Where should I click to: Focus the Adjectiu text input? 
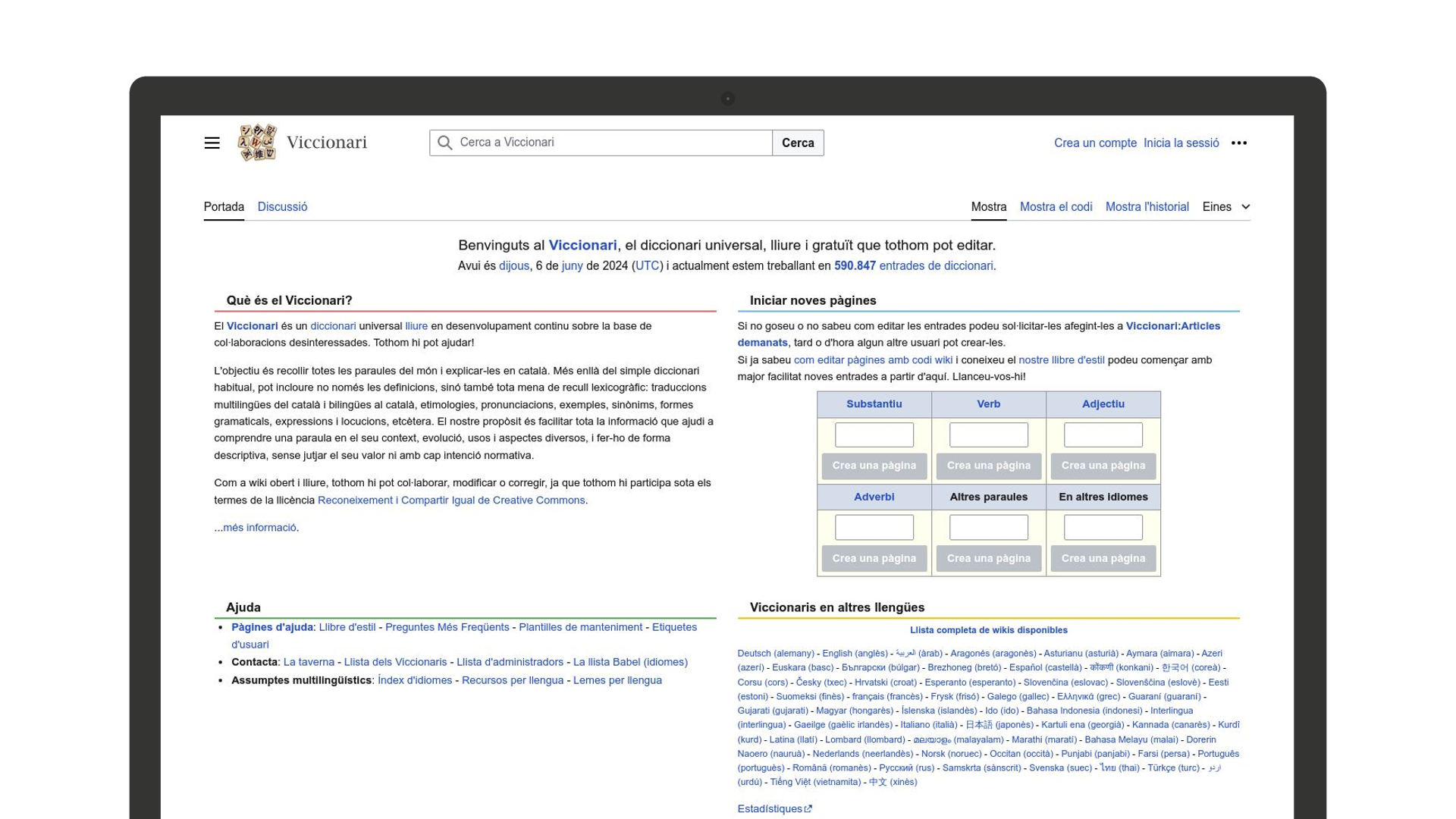1103,435
